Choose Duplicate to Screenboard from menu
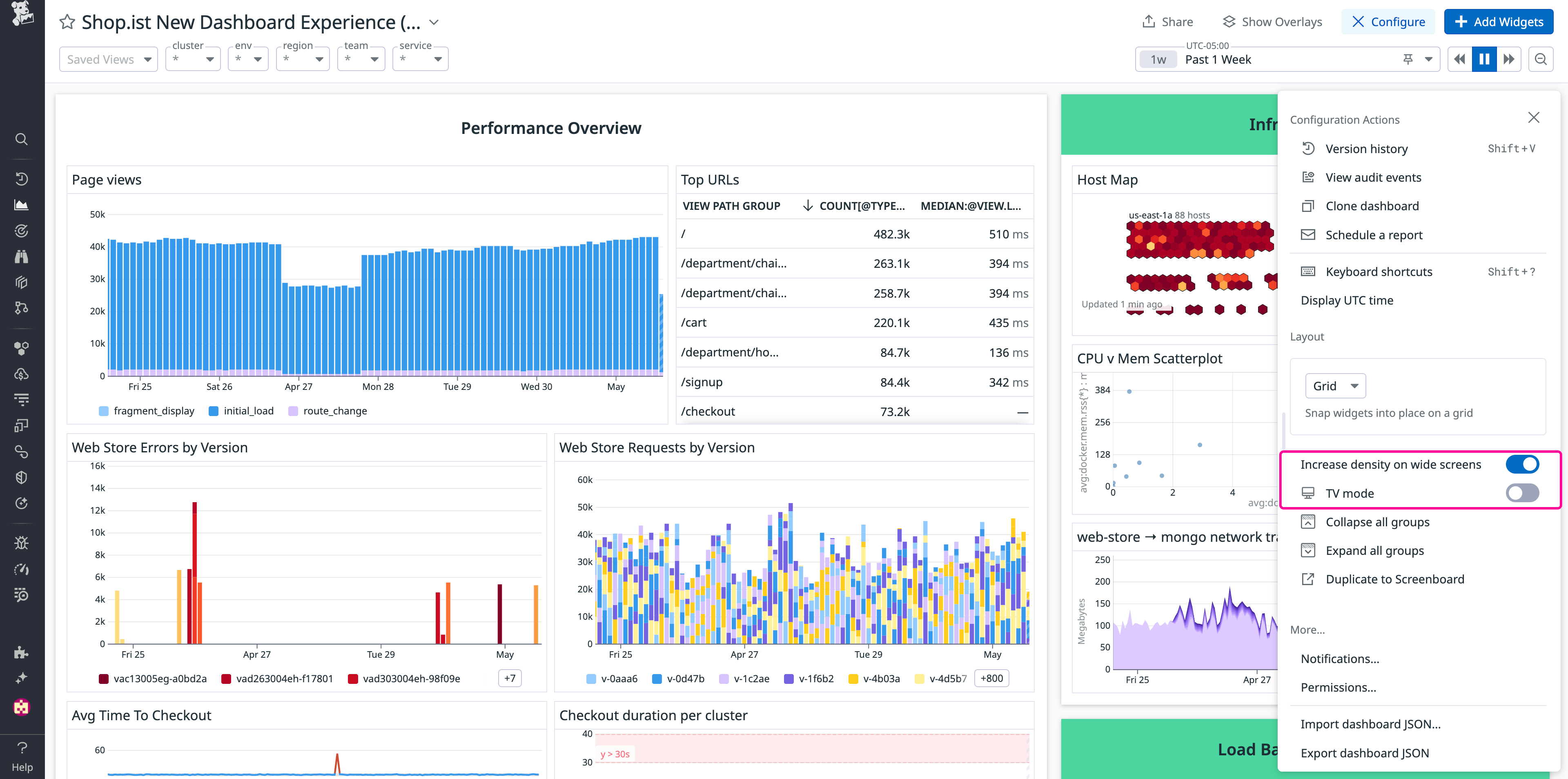 pos(1395,579)
